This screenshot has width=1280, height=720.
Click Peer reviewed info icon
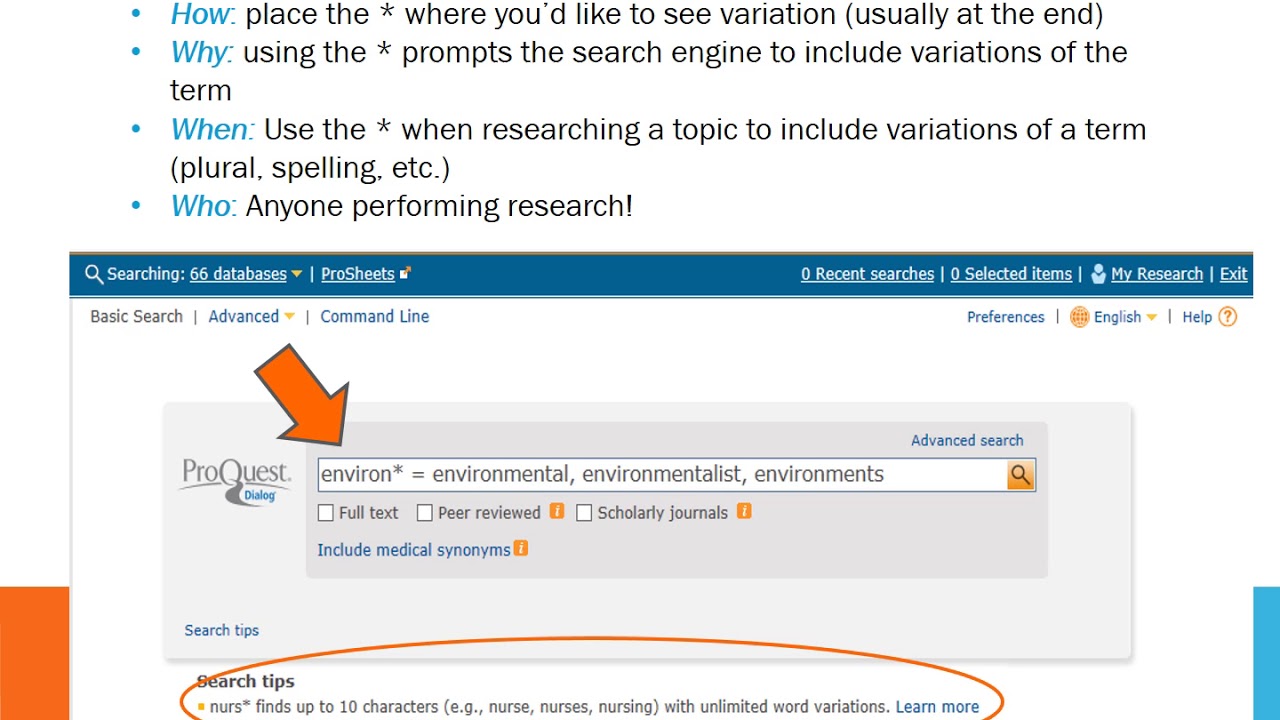click(557, 512)
